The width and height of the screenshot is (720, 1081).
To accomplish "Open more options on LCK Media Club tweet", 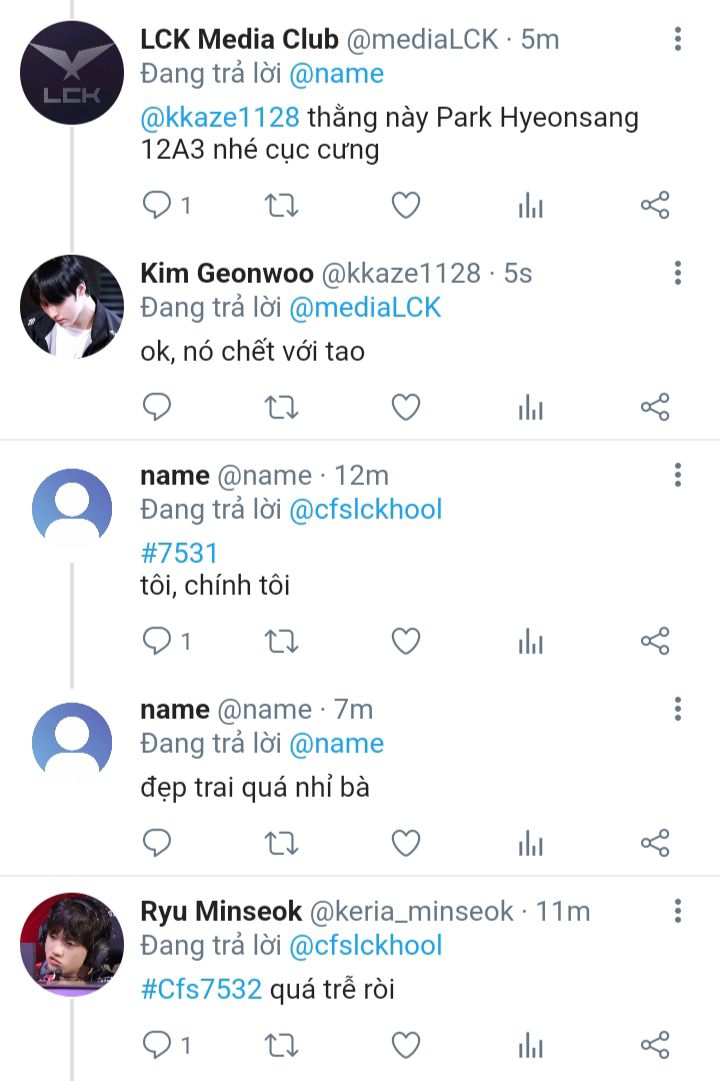I will (x=678, y=40).
